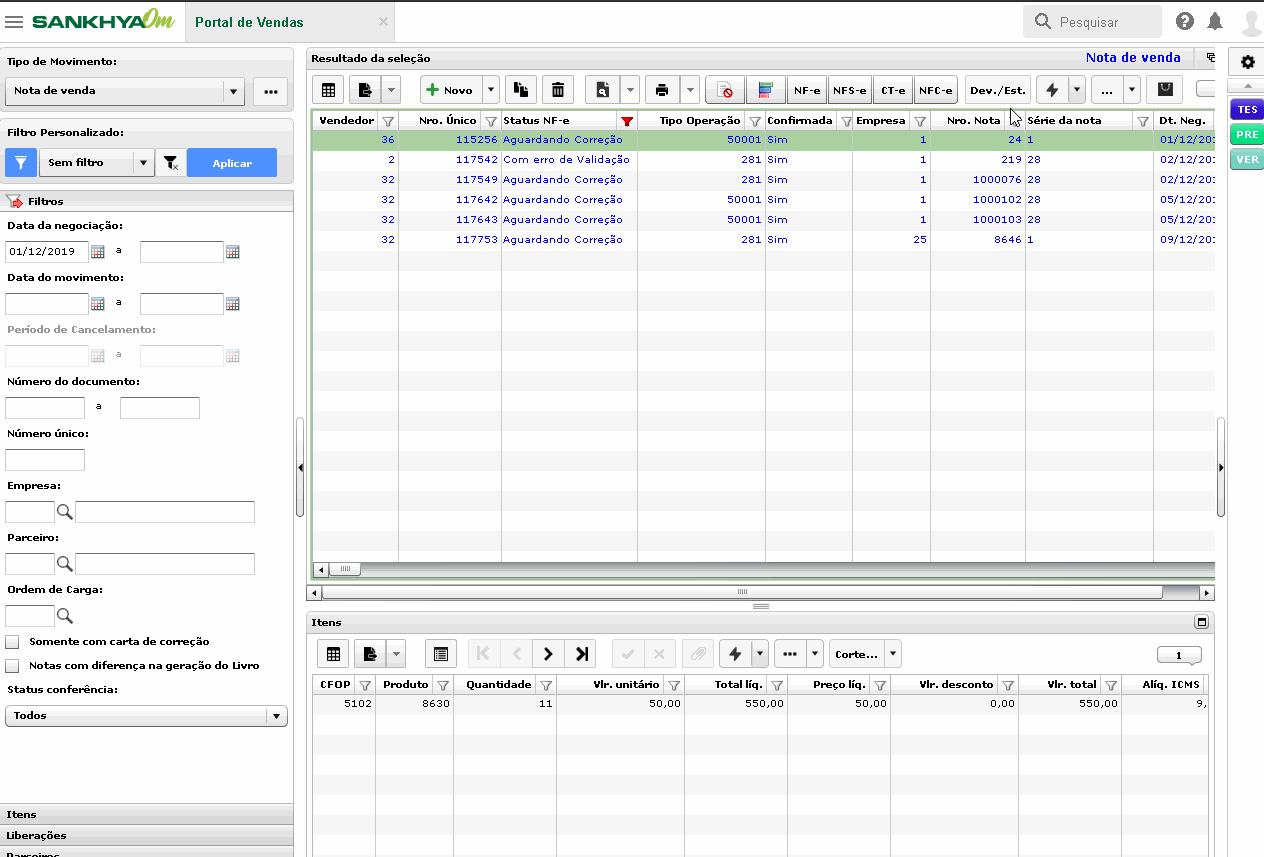Jump to last item in Itens toolbar
Screen dimensions: 1264x857
click(581, 654)
